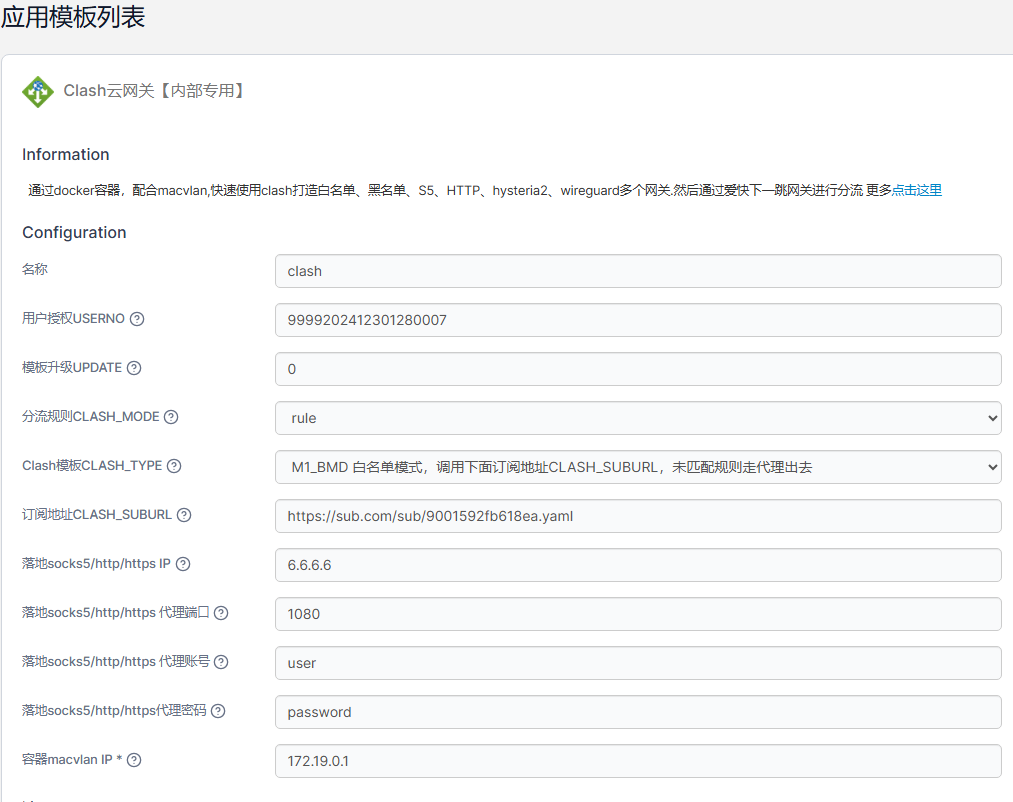Image resolution: width=1013 pixels, height=802 pixels.
Task: Click the 通过docker容器 description paragraph
Action: tap(485, 190)
